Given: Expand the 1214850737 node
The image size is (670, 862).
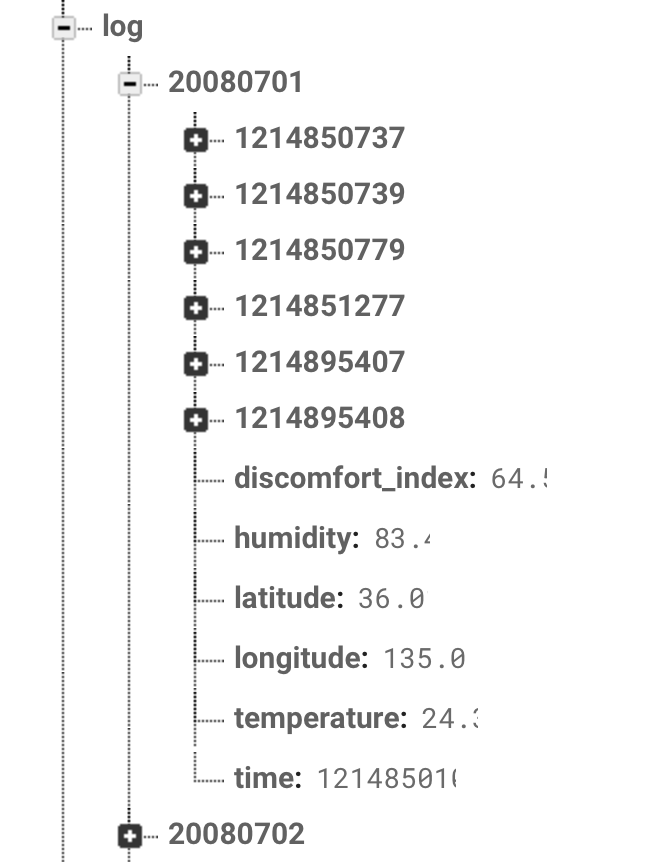Looking at the screenshot, I should tap(195, 139).
